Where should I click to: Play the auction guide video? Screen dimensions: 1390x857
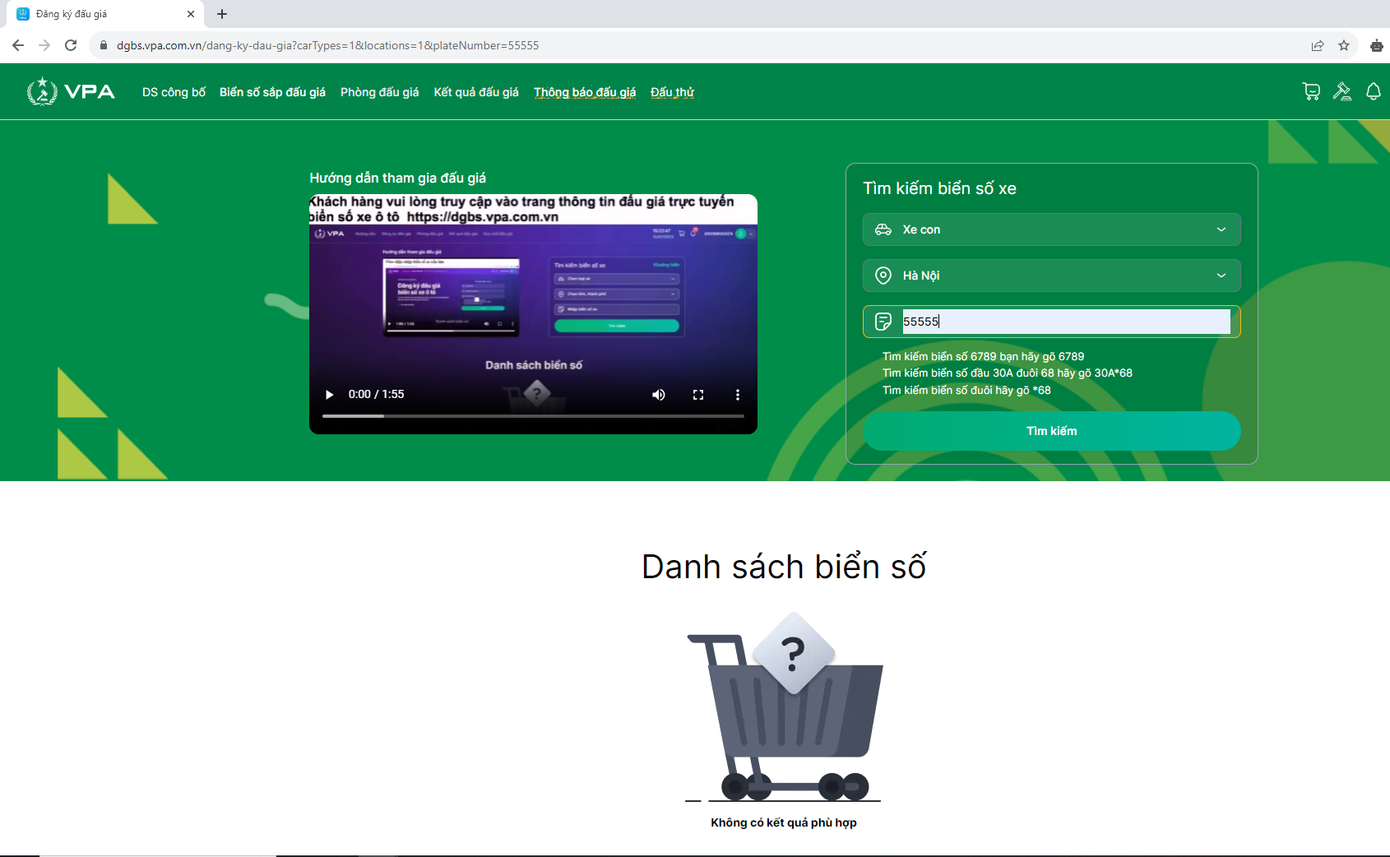click(x=329, y=395)
